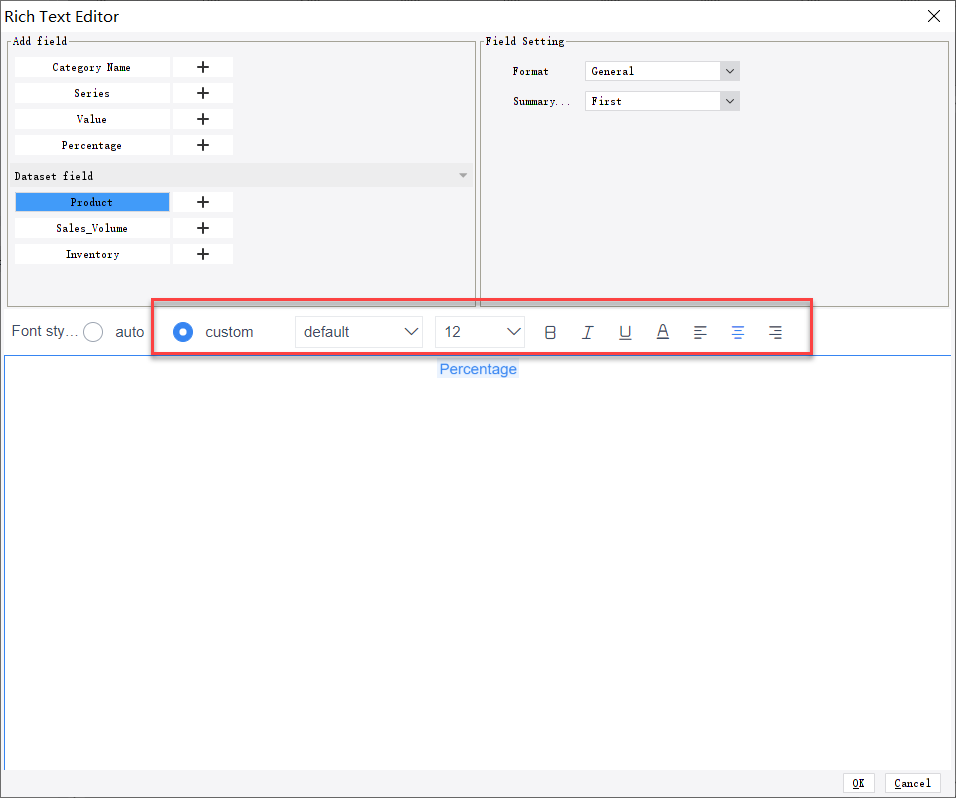Select the custom font style radio button
This screenshot has width=956, height=798.
pyautogui.click(x=183, y=332)
